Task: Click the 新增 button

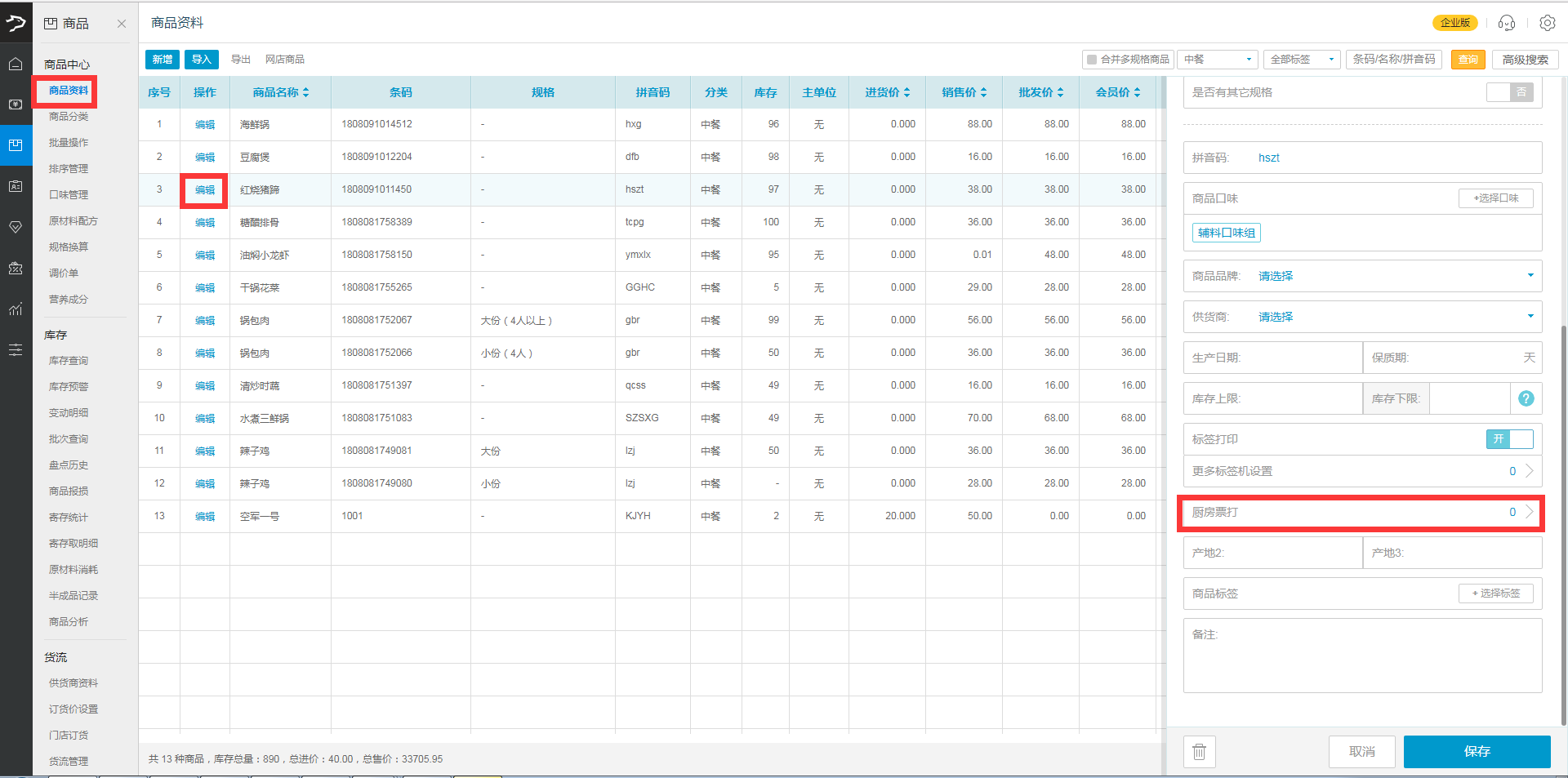Action: coord(163,60)
